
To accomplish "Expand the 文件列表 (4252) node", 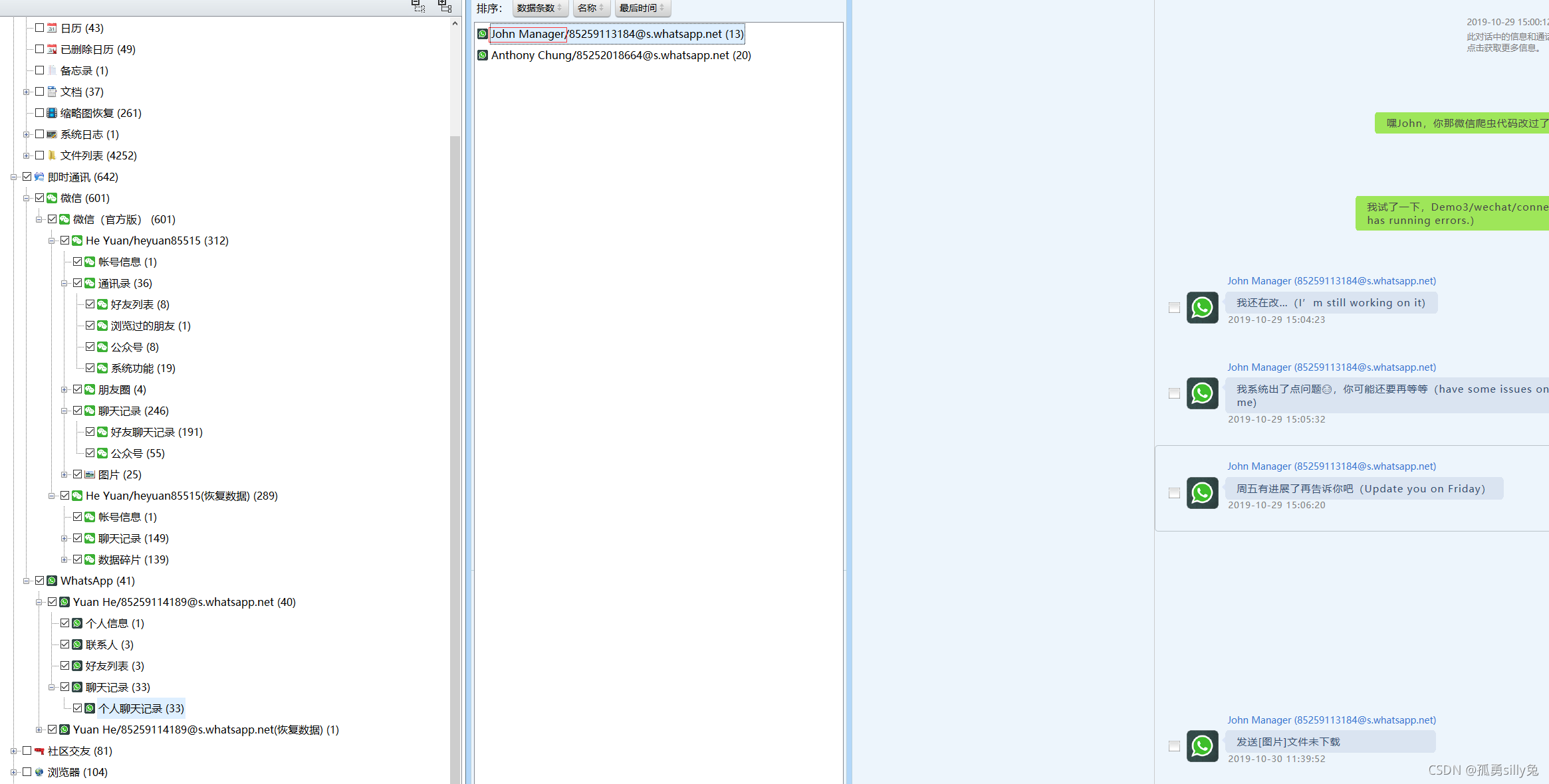I will coord(27,155).
